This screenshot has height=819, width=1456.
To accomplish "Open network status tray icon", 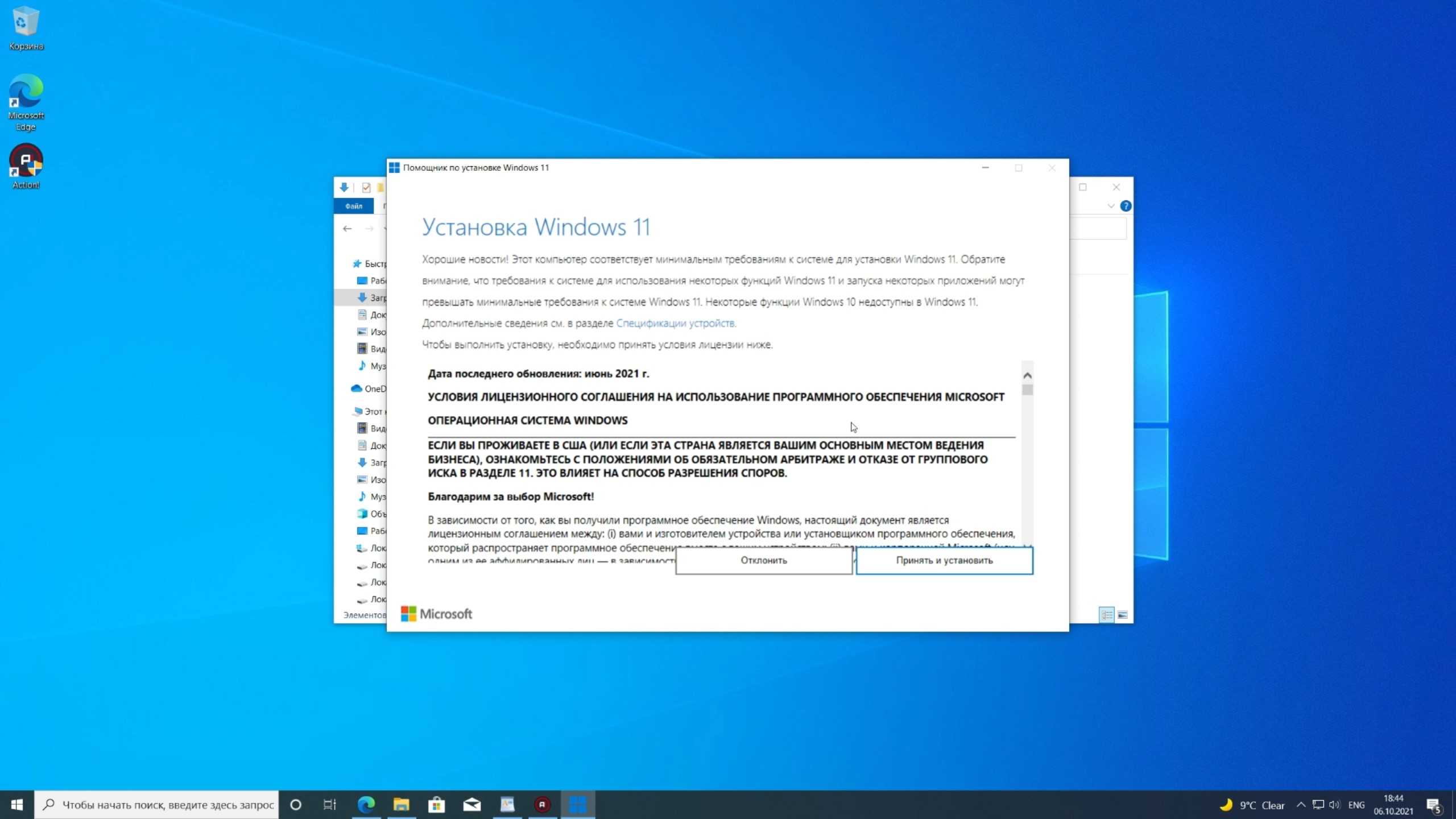I will click(x=1318, y=805).
